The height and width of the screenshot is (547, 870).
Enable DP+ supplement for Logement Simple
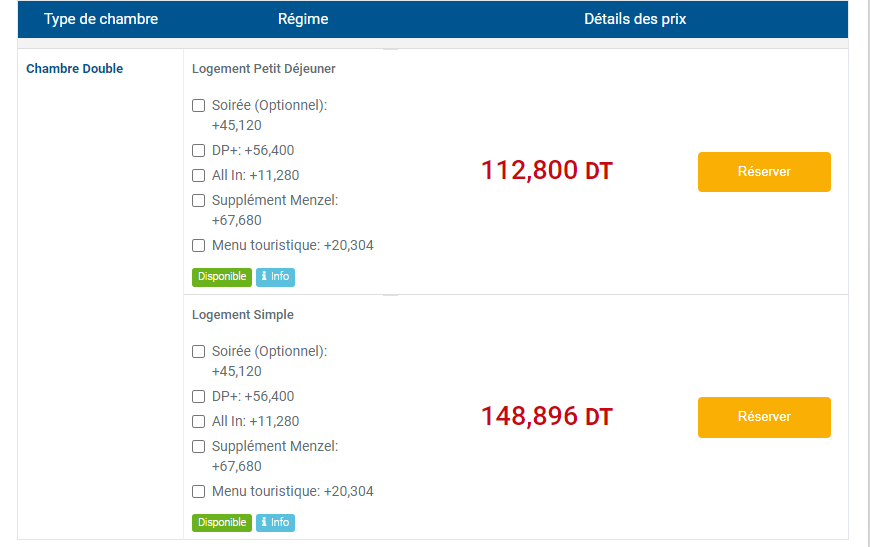tap(199, 397)
